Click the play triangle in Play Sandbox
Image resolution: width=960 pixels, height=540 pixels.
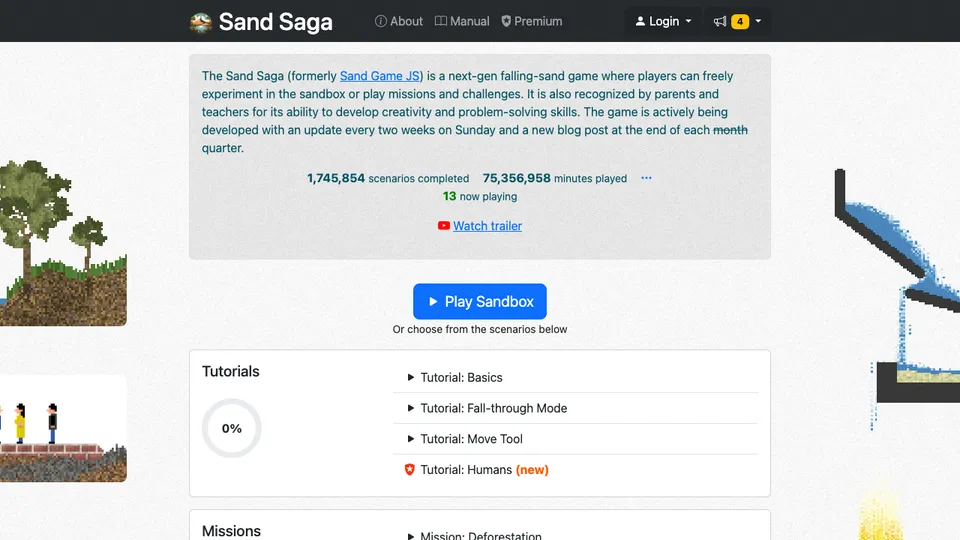click(x=433, y=301)
